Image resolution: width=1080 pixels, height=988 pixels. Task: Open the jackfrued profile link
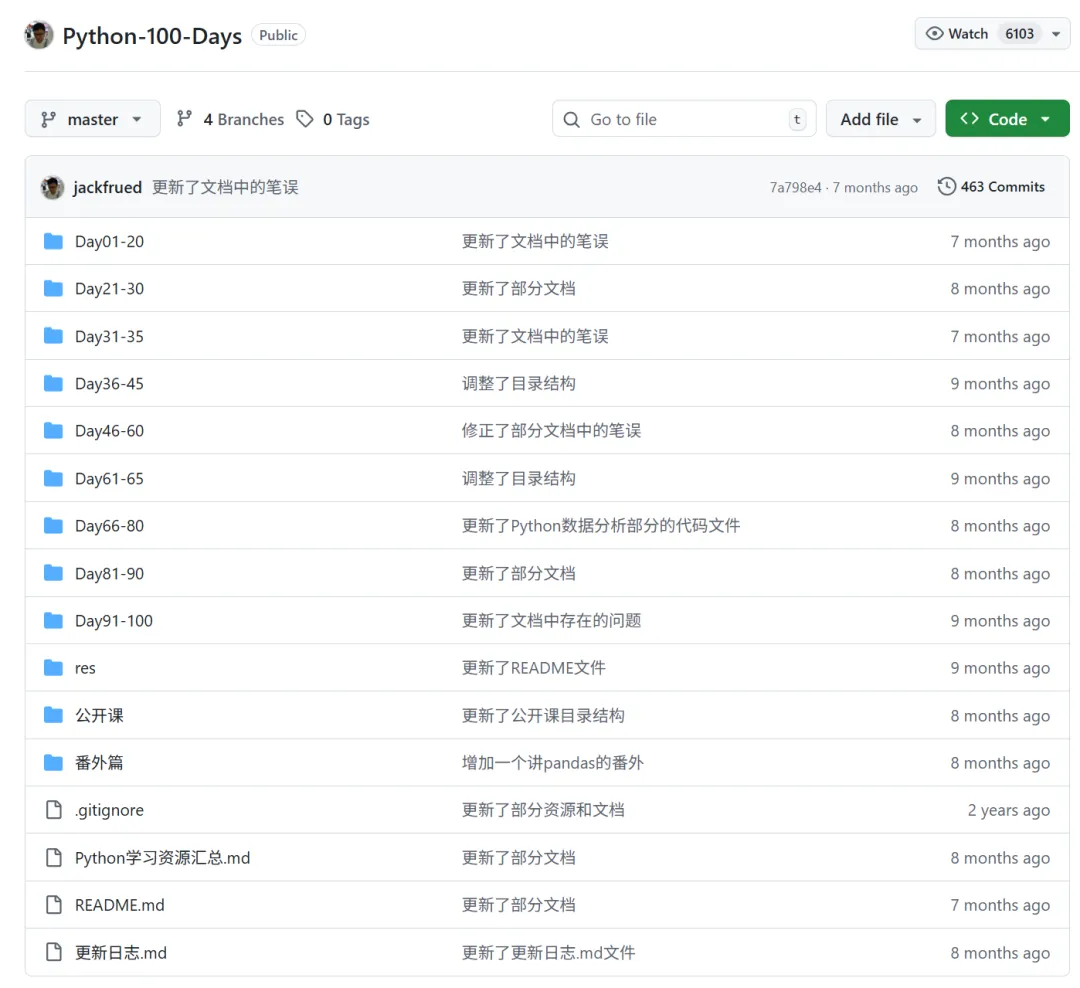[107, 187]
